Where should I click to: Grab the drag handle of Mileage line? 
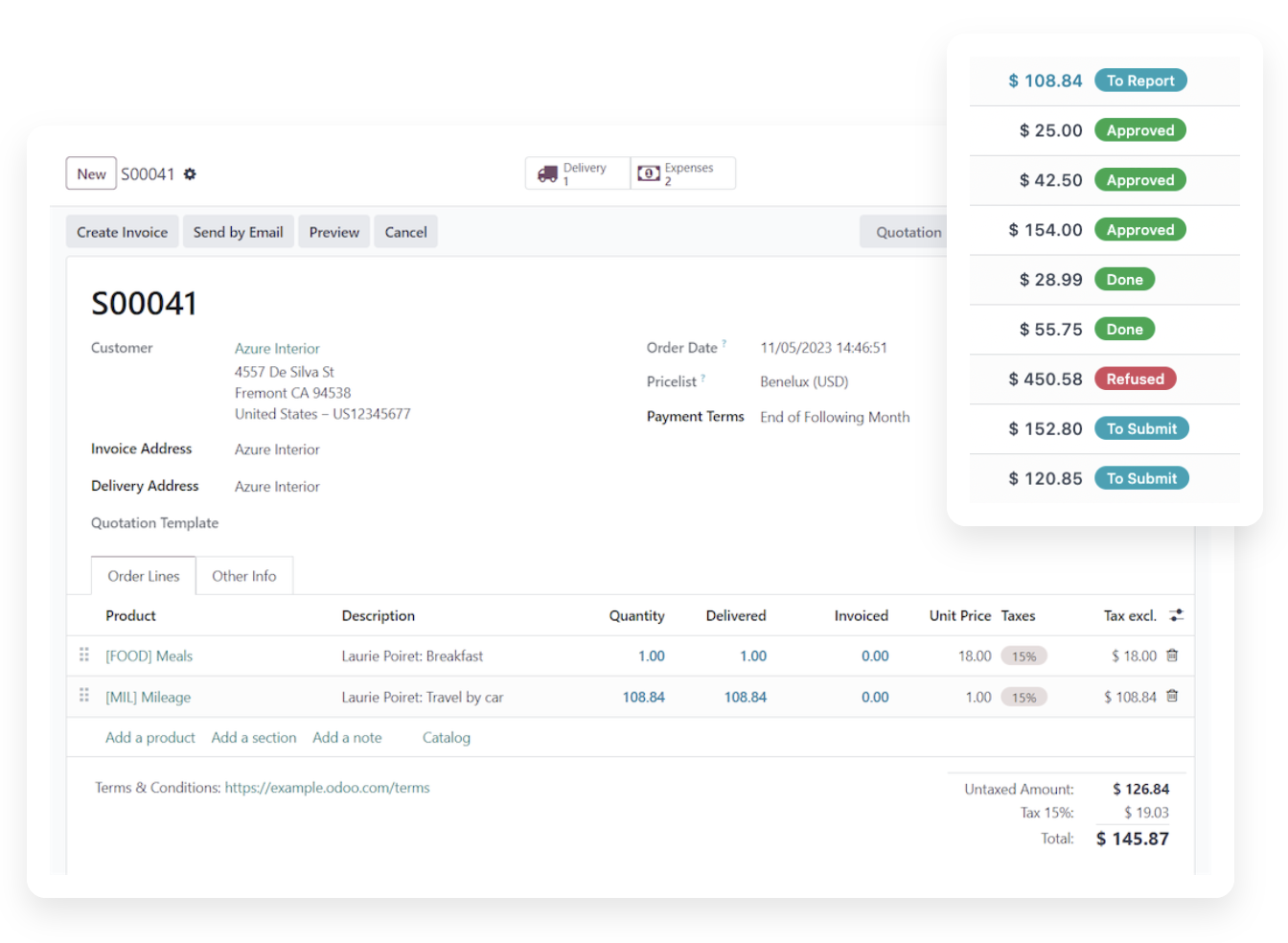[84, 696]
